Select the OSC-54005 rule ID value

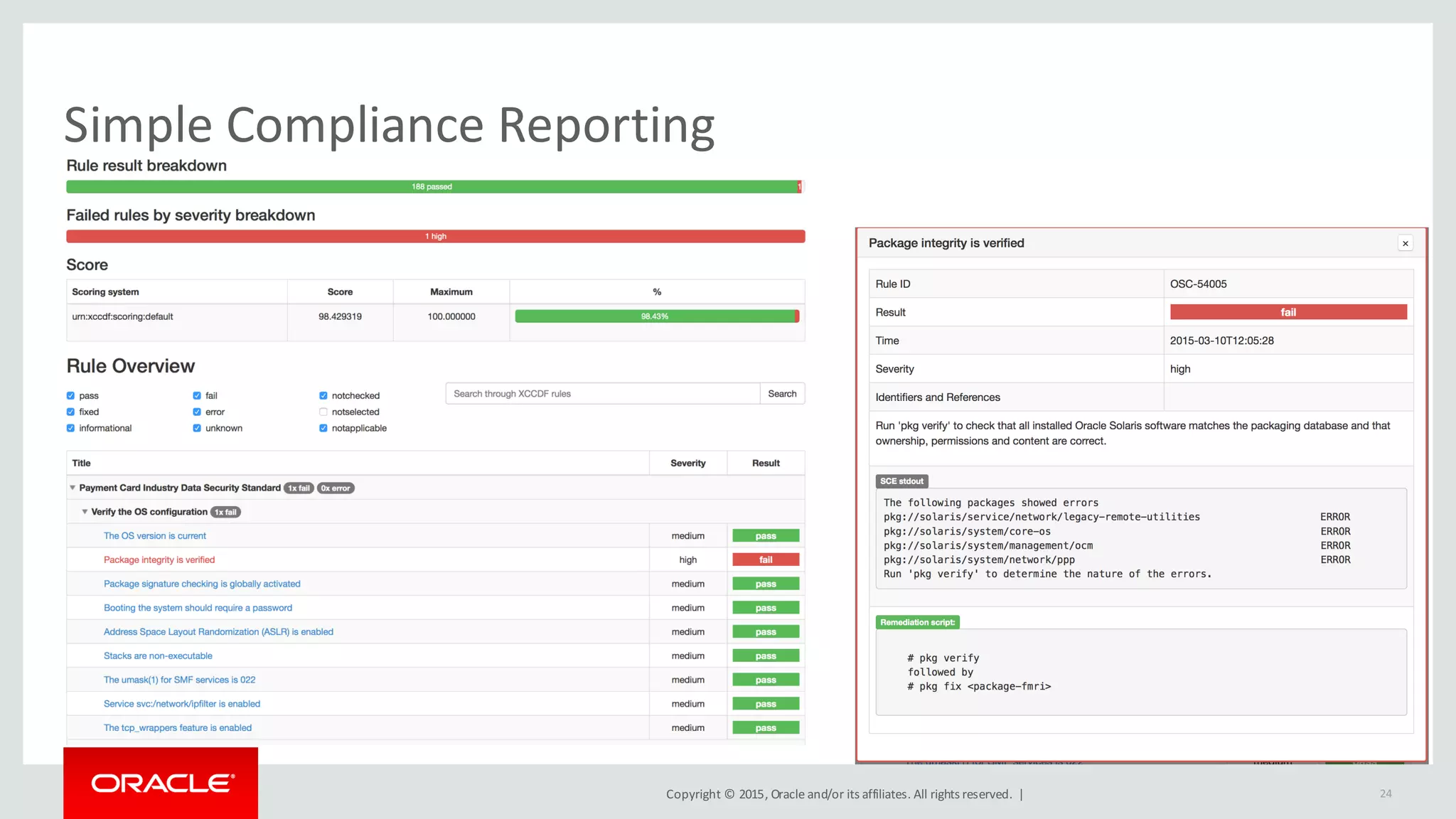point(1199,284)
